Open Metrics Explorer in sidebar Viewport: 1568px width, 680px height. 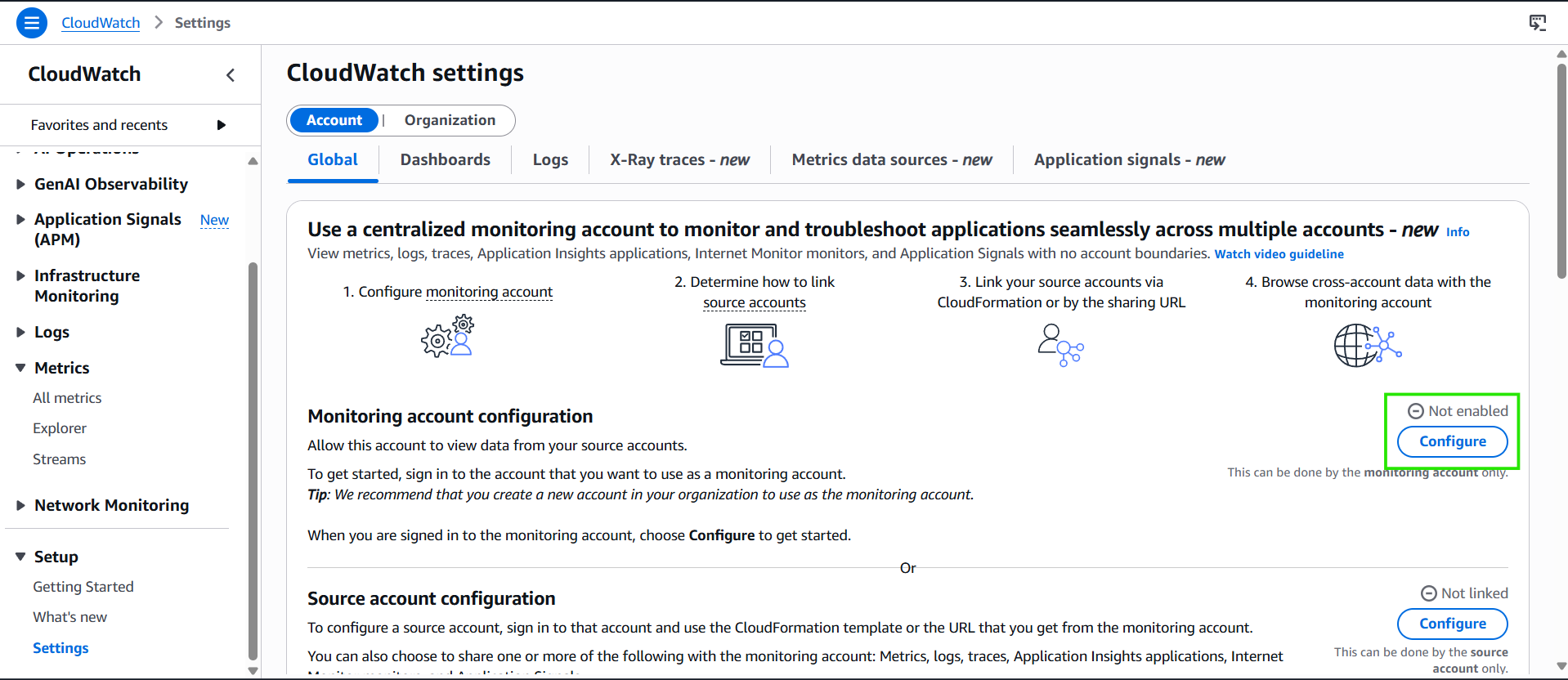click(x=60, y=428)
